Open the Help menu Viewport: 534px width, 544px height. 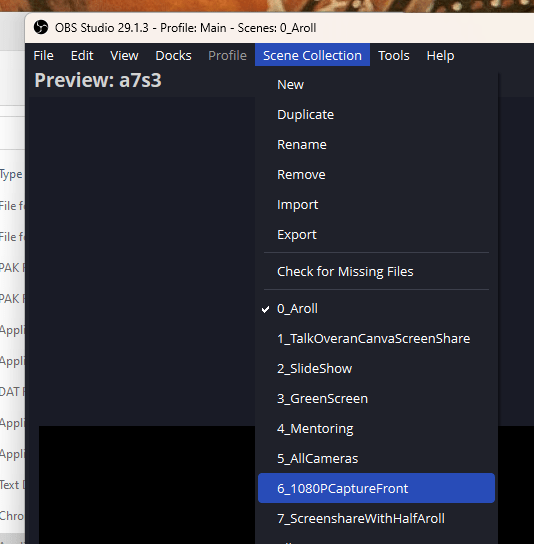[440, 56]
